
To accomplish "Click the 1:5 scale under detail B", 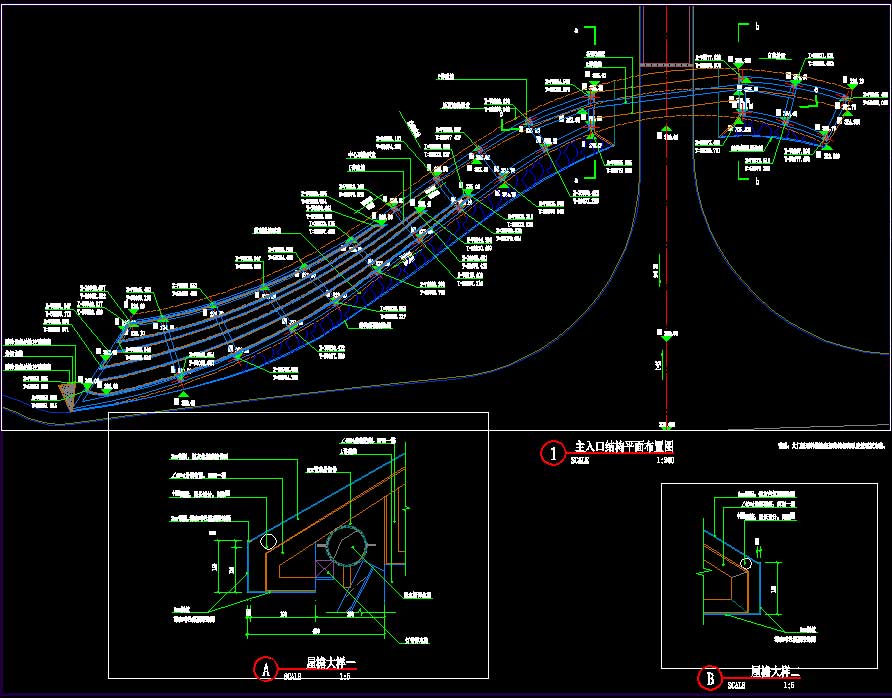I will (789, 685).
